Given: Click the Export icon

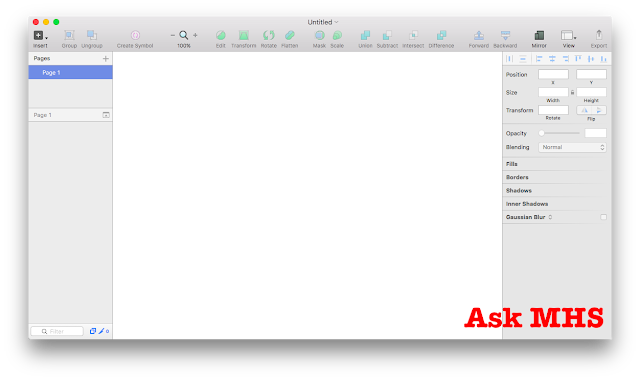Looking at the screenshot, I should 599,35.
